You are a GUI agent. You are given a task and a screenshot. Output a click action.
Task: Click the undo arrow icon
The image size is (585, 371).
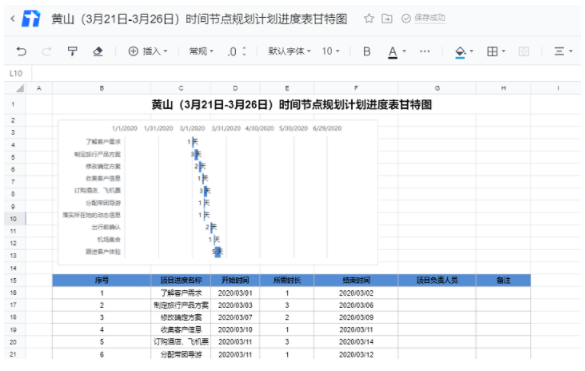[21, 51]
